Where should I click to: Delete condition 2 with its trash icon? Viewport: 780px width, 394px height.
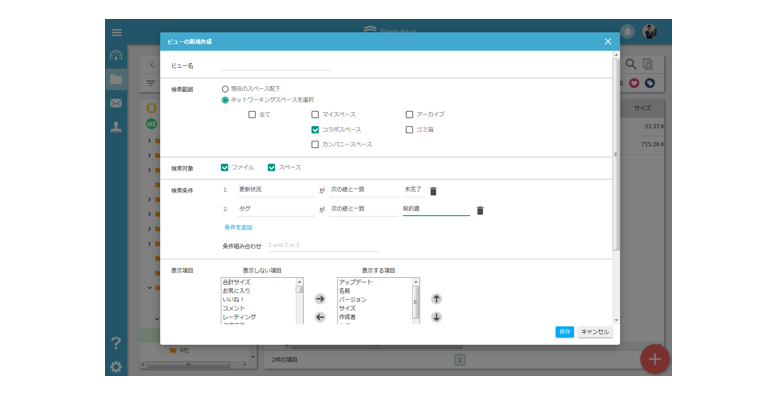pos(480,210)
